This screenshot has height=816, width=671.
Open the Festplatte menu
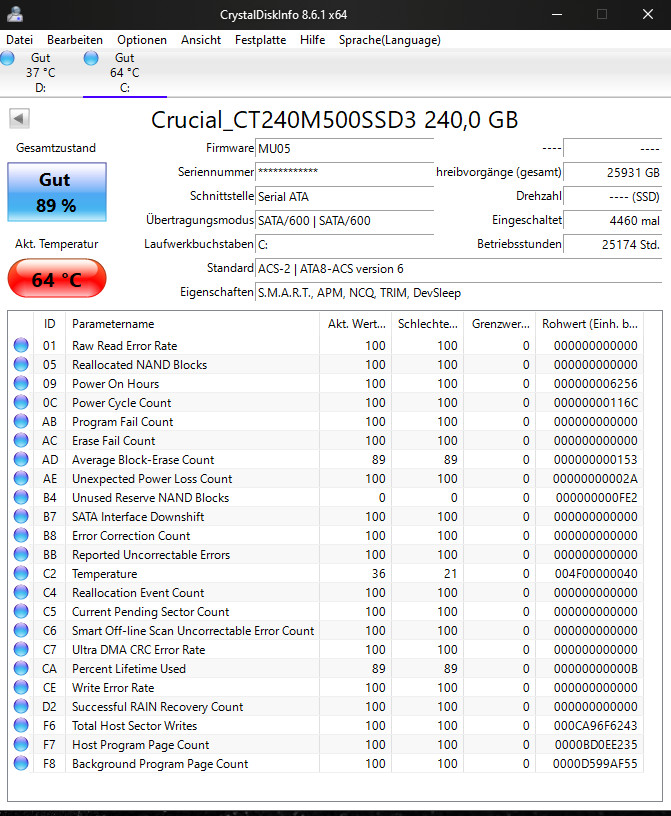coord(260,40)
